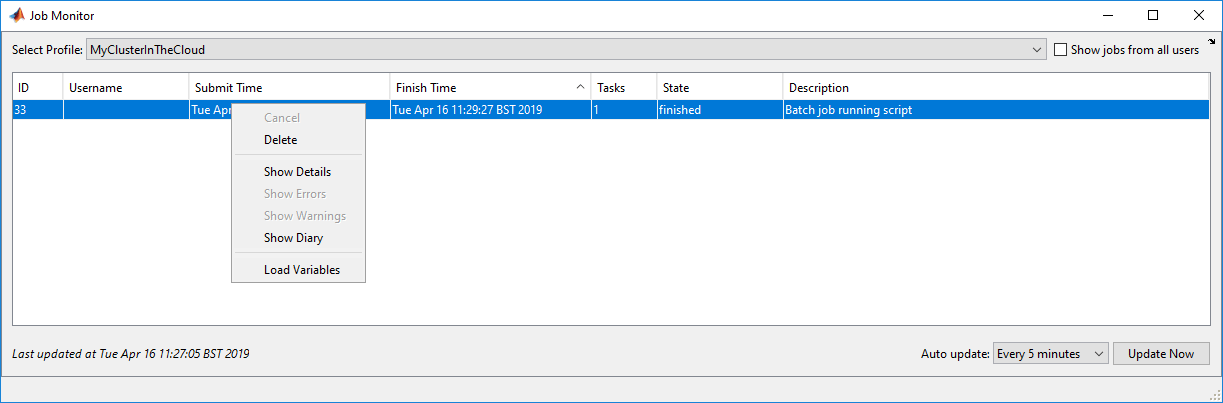Click the Tasks column header
Screen dimensions: 1223x403
coord(623,88)
